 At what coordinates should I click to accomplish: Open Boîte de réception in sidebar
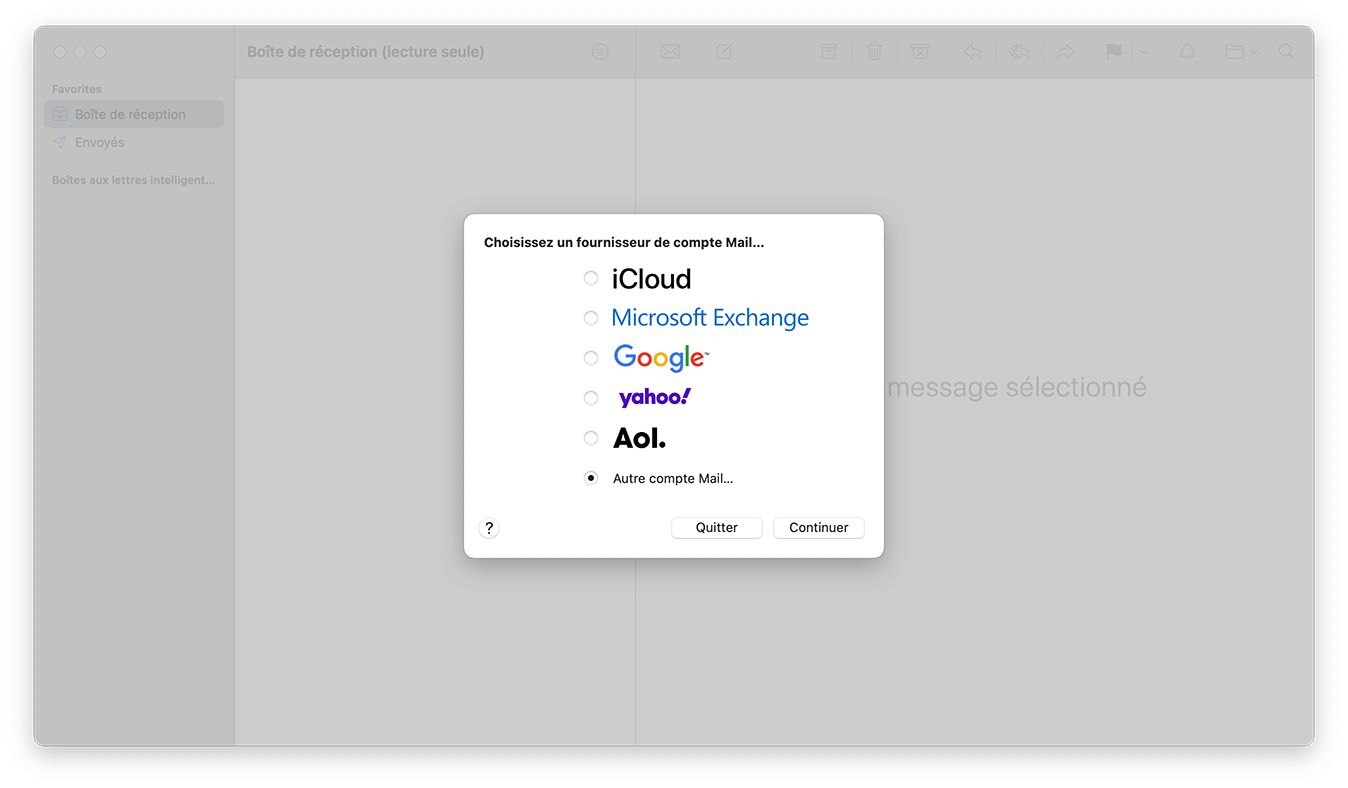[134, 114]
